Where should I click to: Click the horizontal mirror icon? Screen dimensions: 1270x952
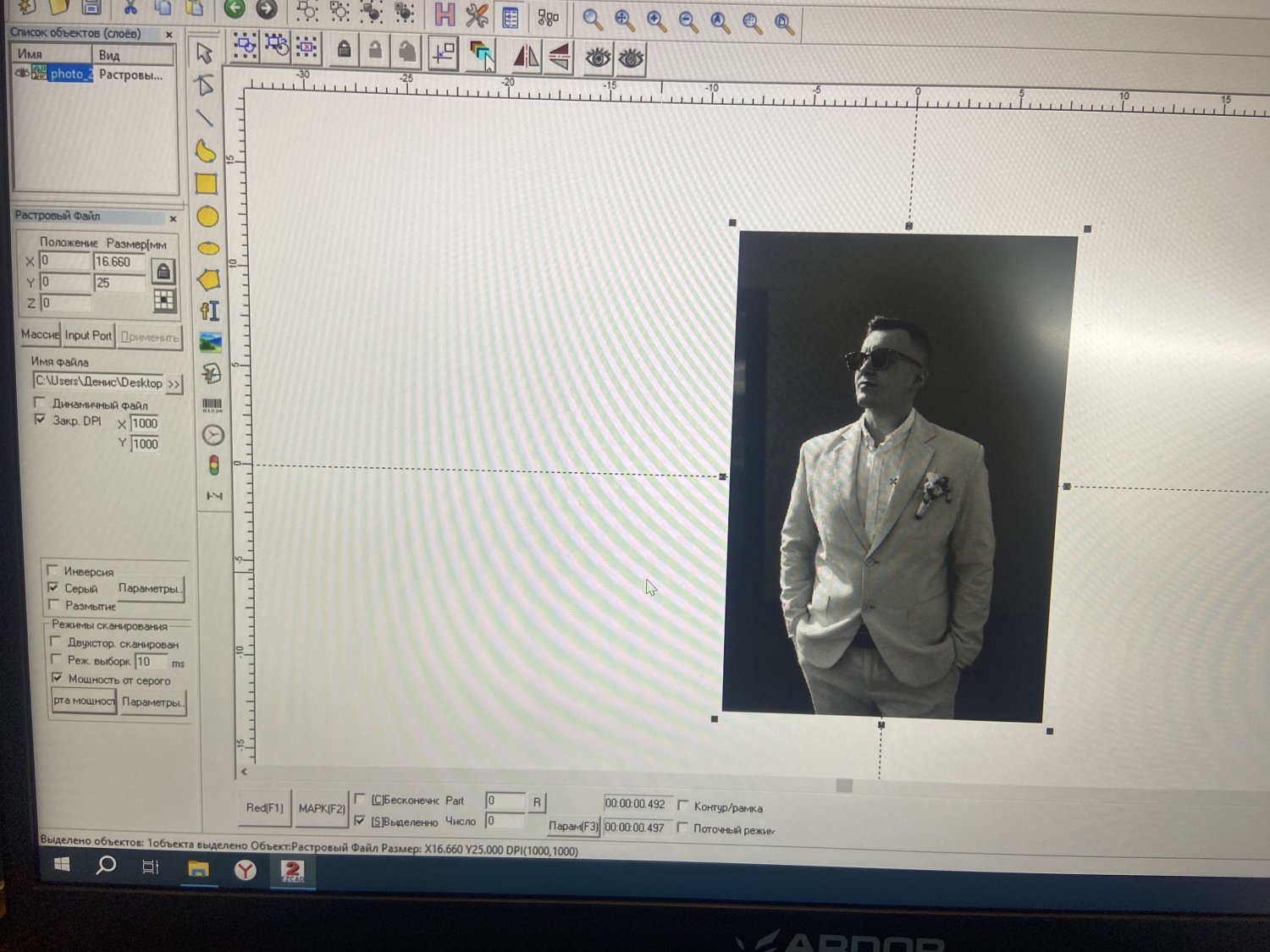[526, 57]
